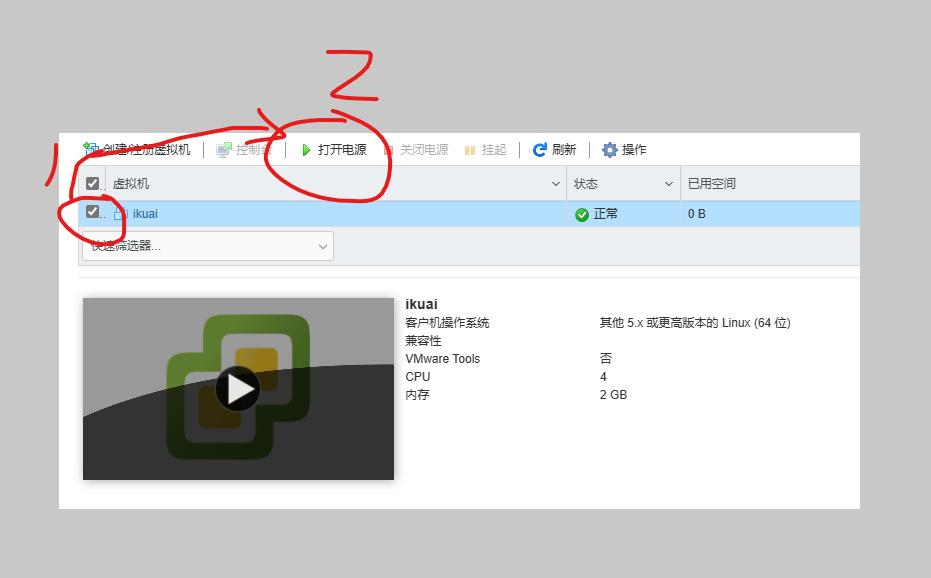Click the play button on the VM preview

pyautogui.click(x=237, y=389)
